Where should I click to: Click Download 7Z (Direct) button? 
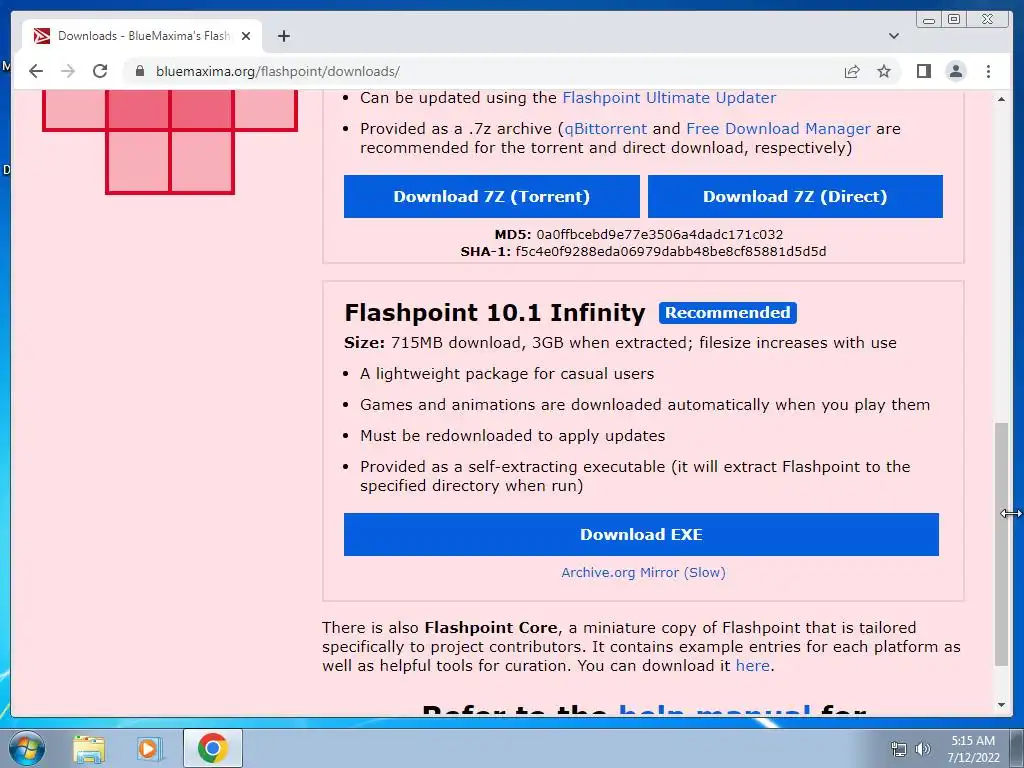(795, 197)
